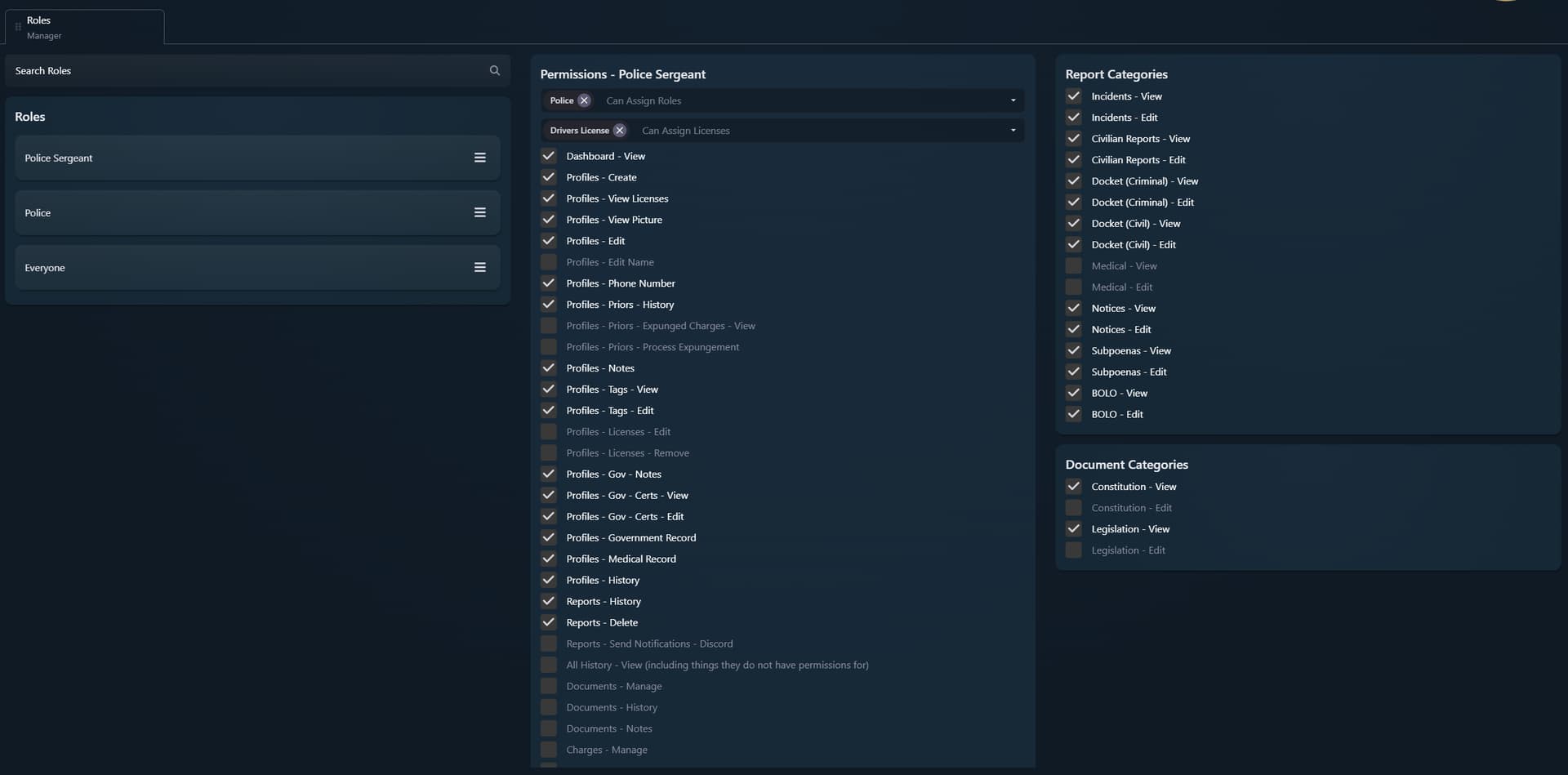Click the drag handle on Roles tab
The height and width of the screenshot is (775, 1568).
(18, 27)
